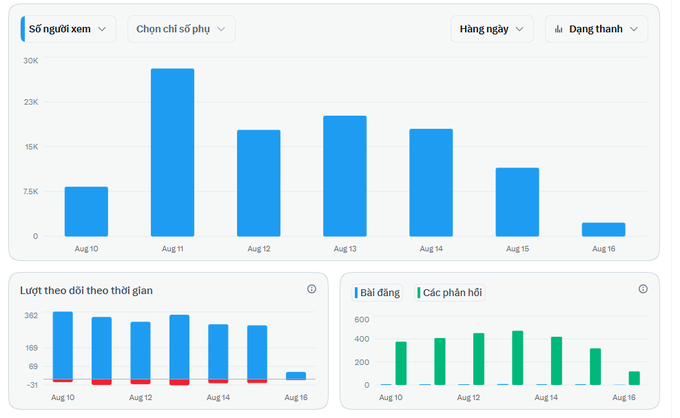Expand the Hàng ngày interval dropdown
Screen dimensions: 680x418
click(x=492, y=29)
